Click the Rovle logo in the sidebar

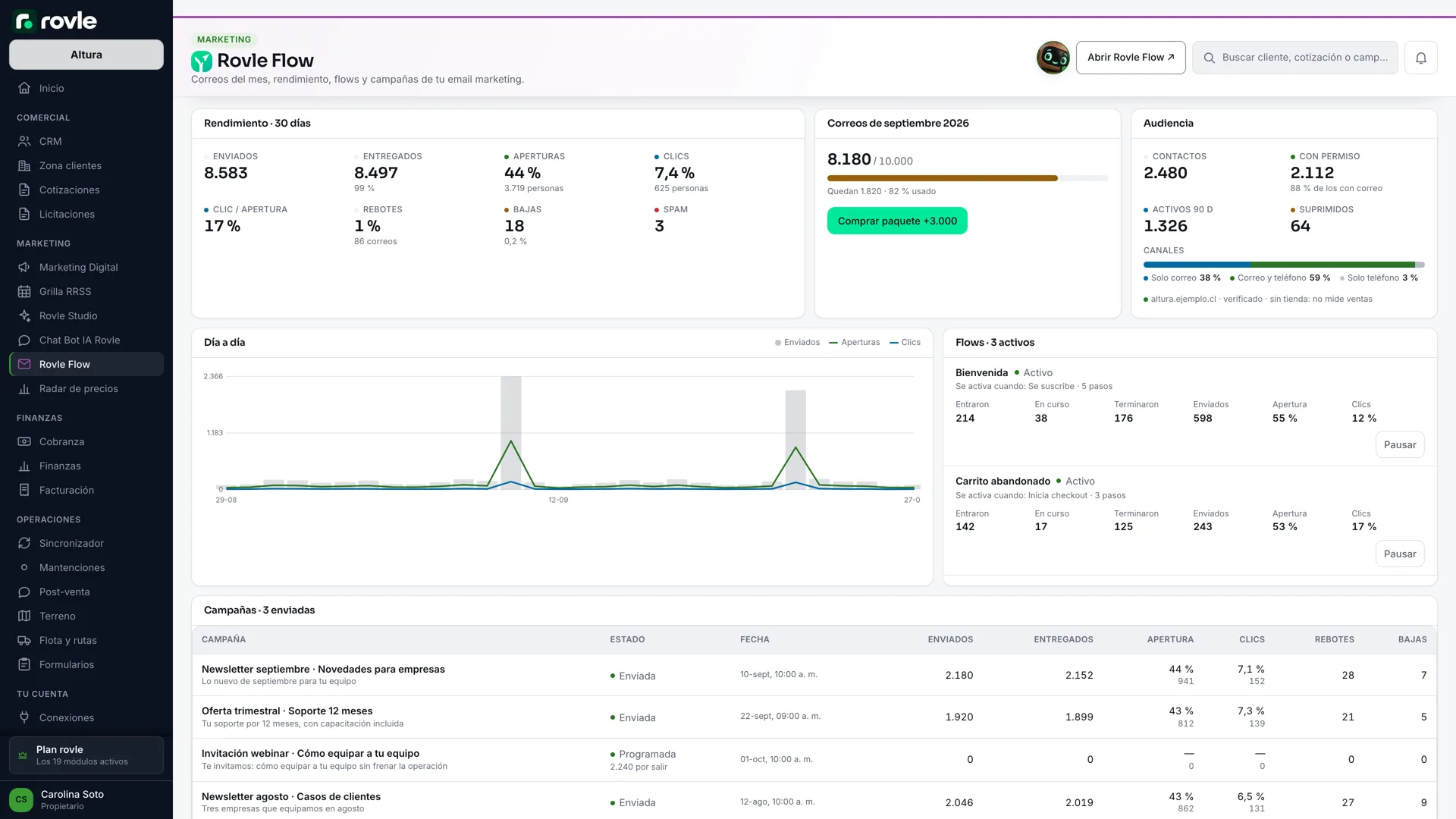pos(56,20)
